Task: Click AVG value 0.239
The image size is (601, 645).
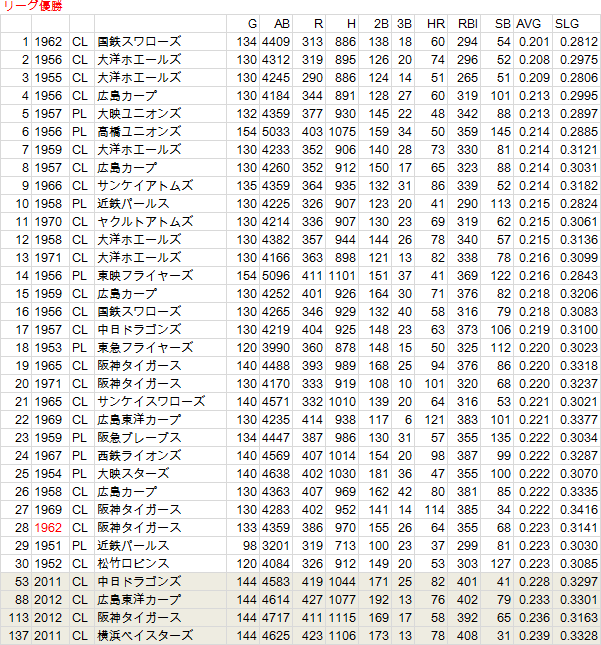Action: point(534,636)
